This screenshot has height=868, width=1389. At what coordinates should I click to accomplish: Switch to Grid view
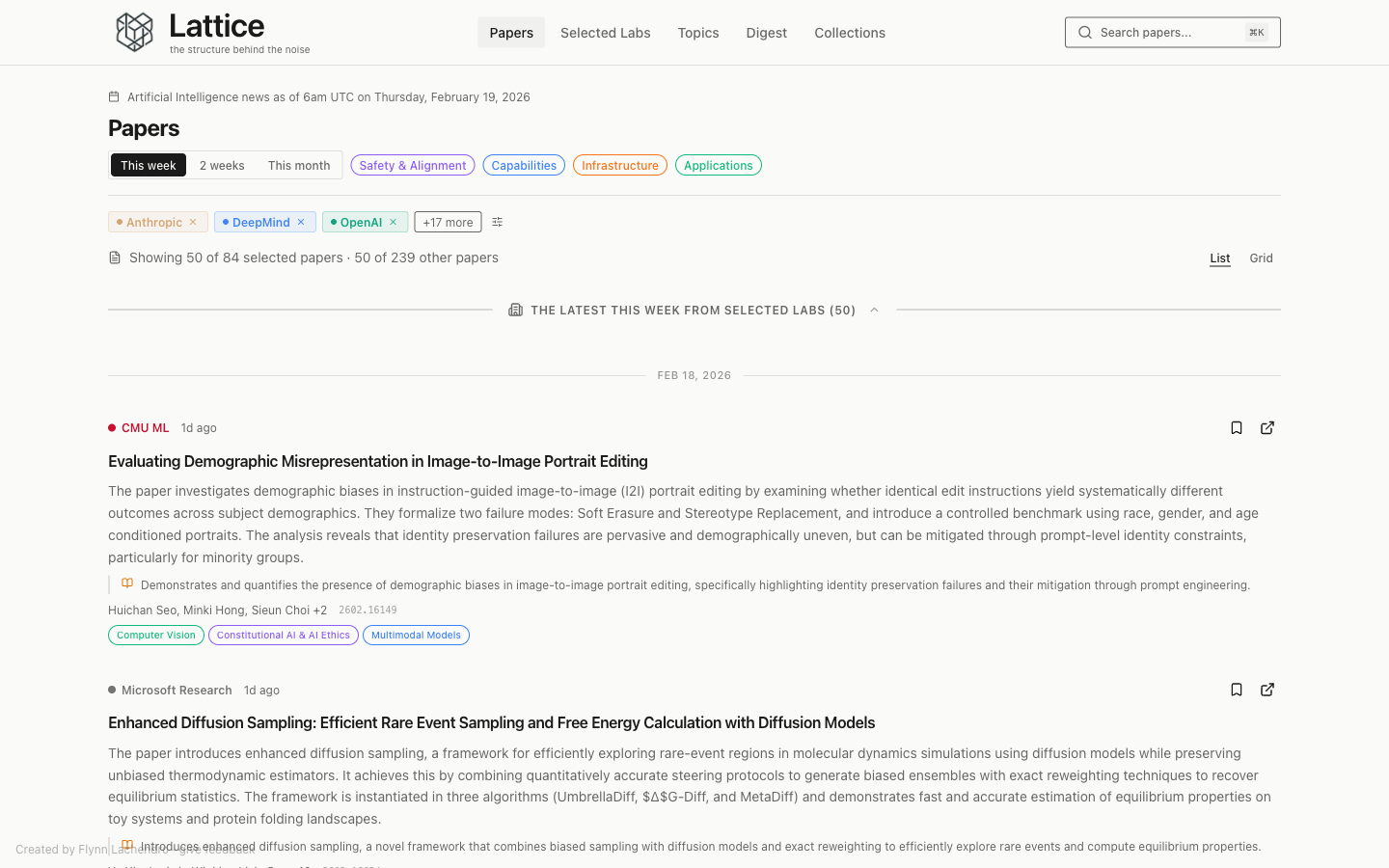(x=1261, y=258)
